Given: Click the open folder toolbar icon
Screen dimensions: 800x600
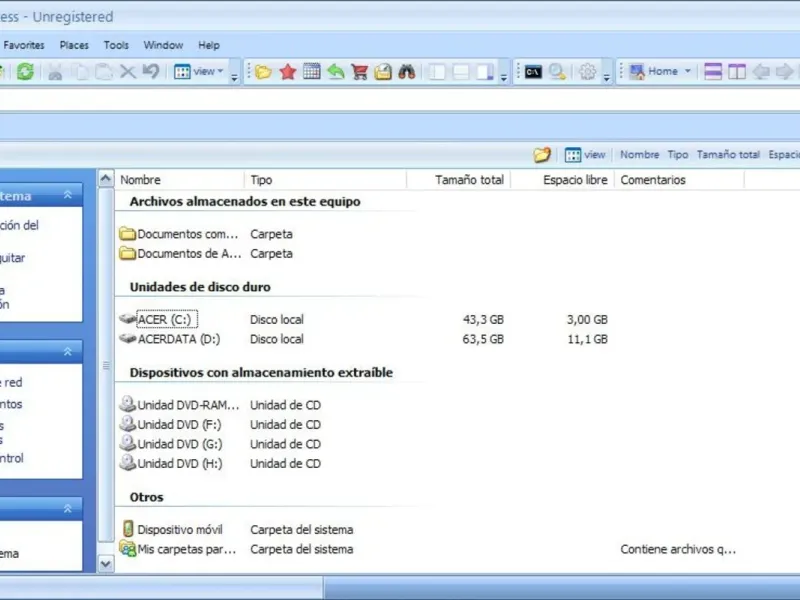Looking at the screenshot, I should [x=263, y=72].
